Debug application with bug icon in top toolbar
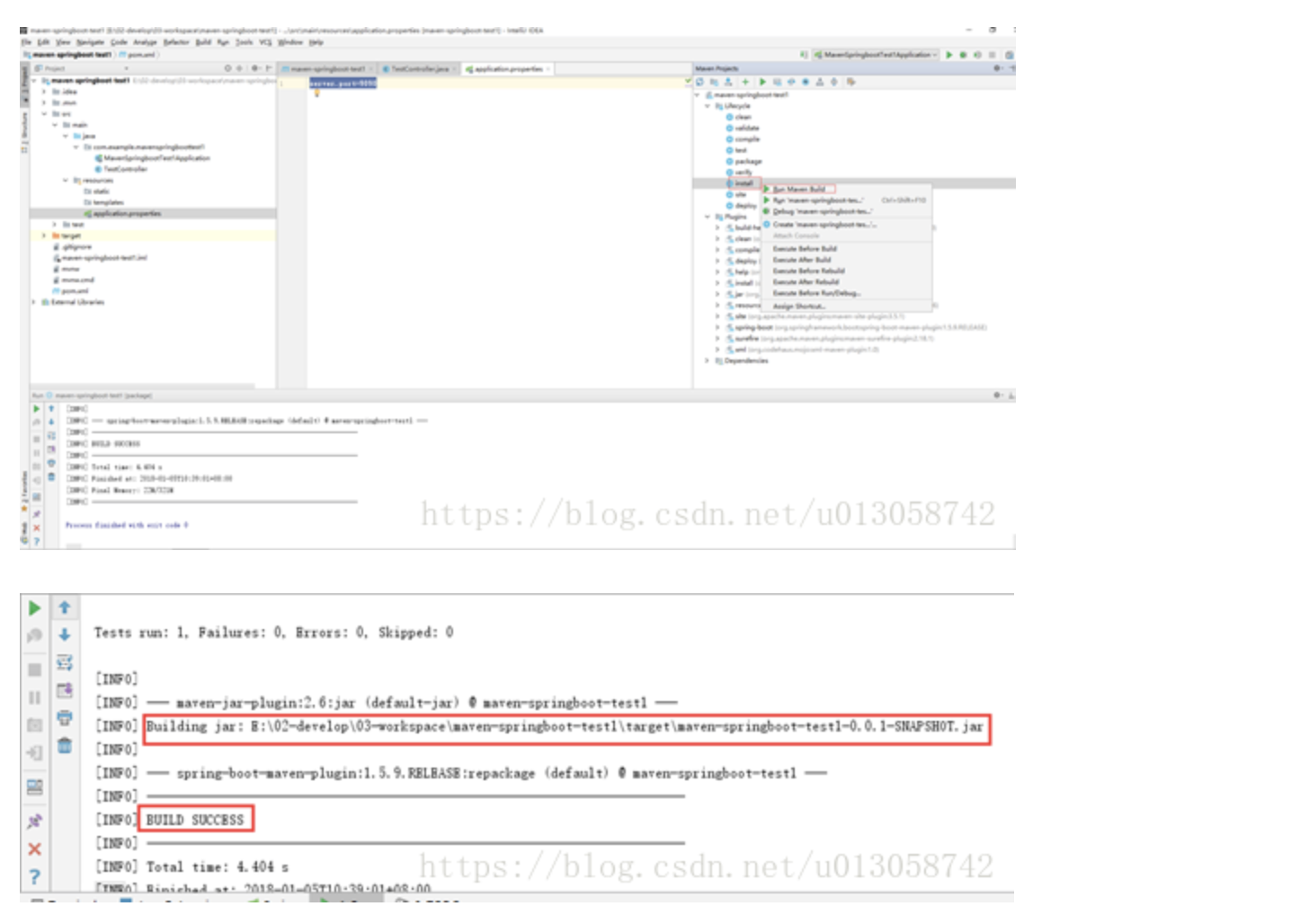This screenshot has width=1291, height=924. (963, 55)
